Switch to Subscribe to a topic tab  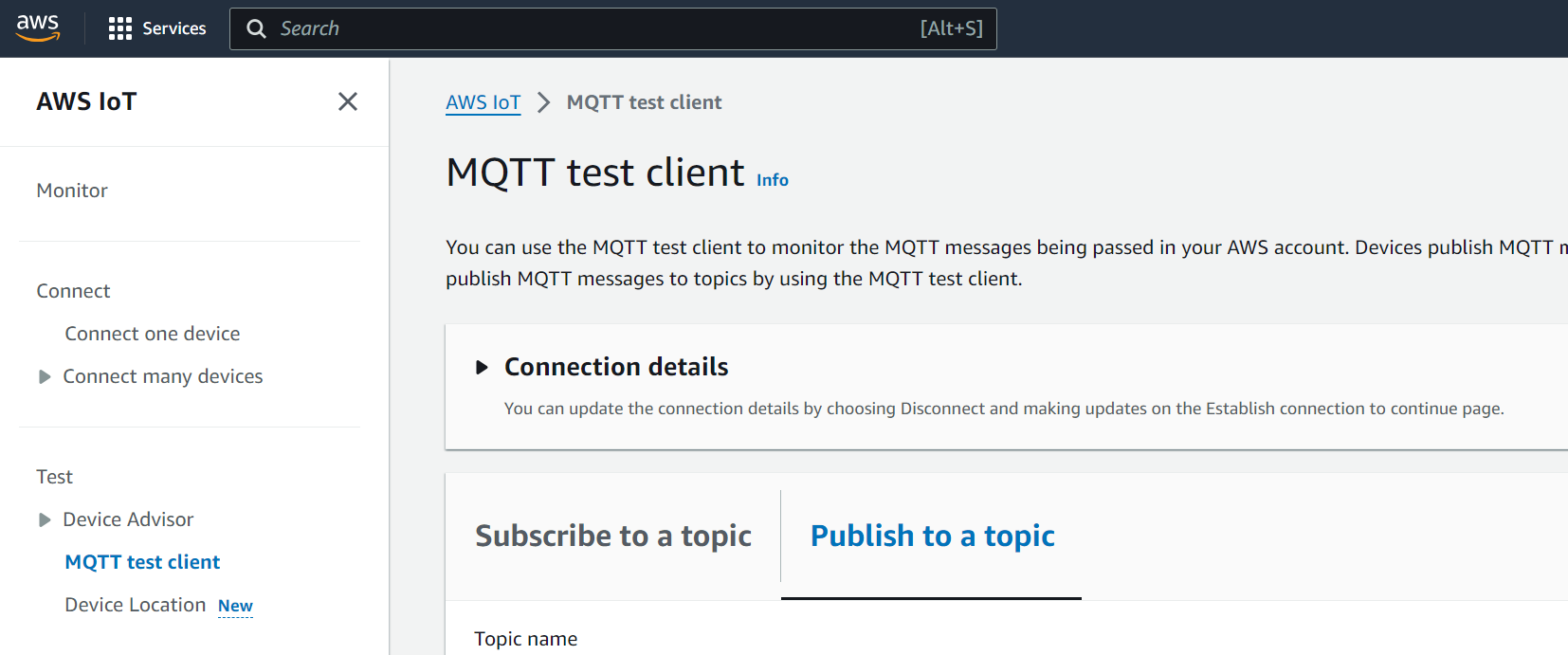click(x=612, y=536)
